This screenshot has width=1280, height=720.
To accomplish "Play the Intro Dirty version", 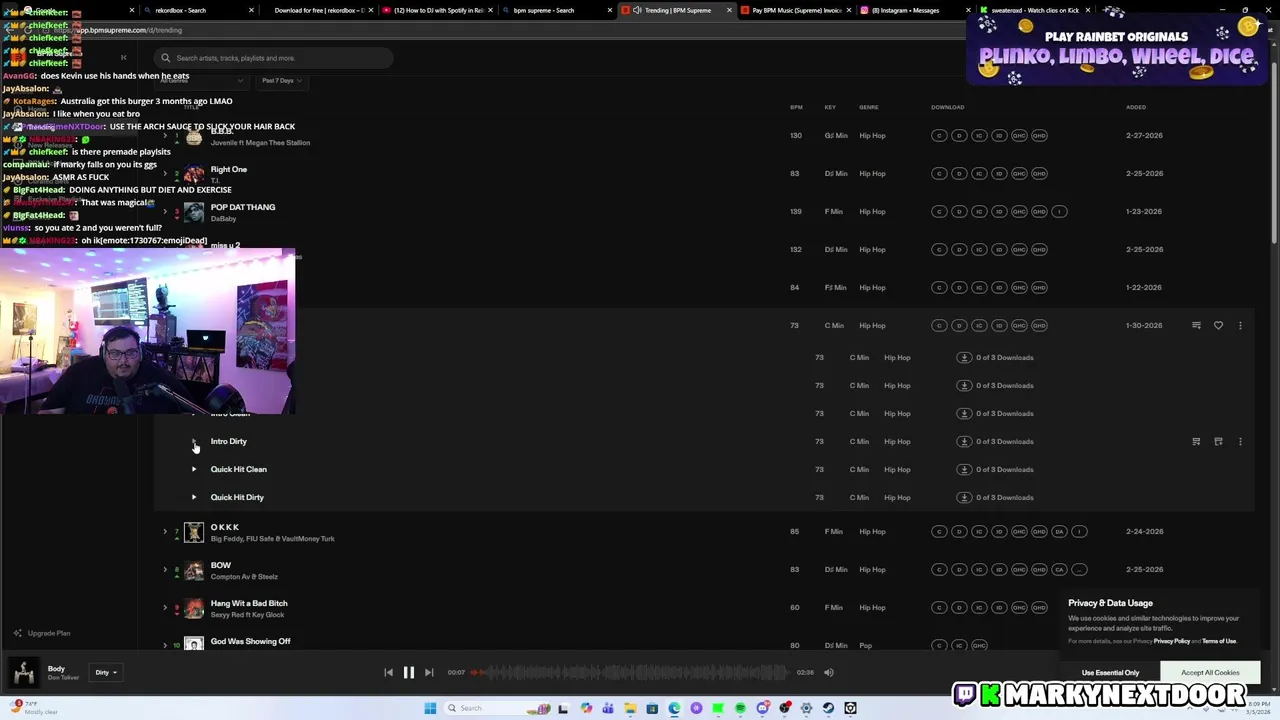I will tap(194, 441).
